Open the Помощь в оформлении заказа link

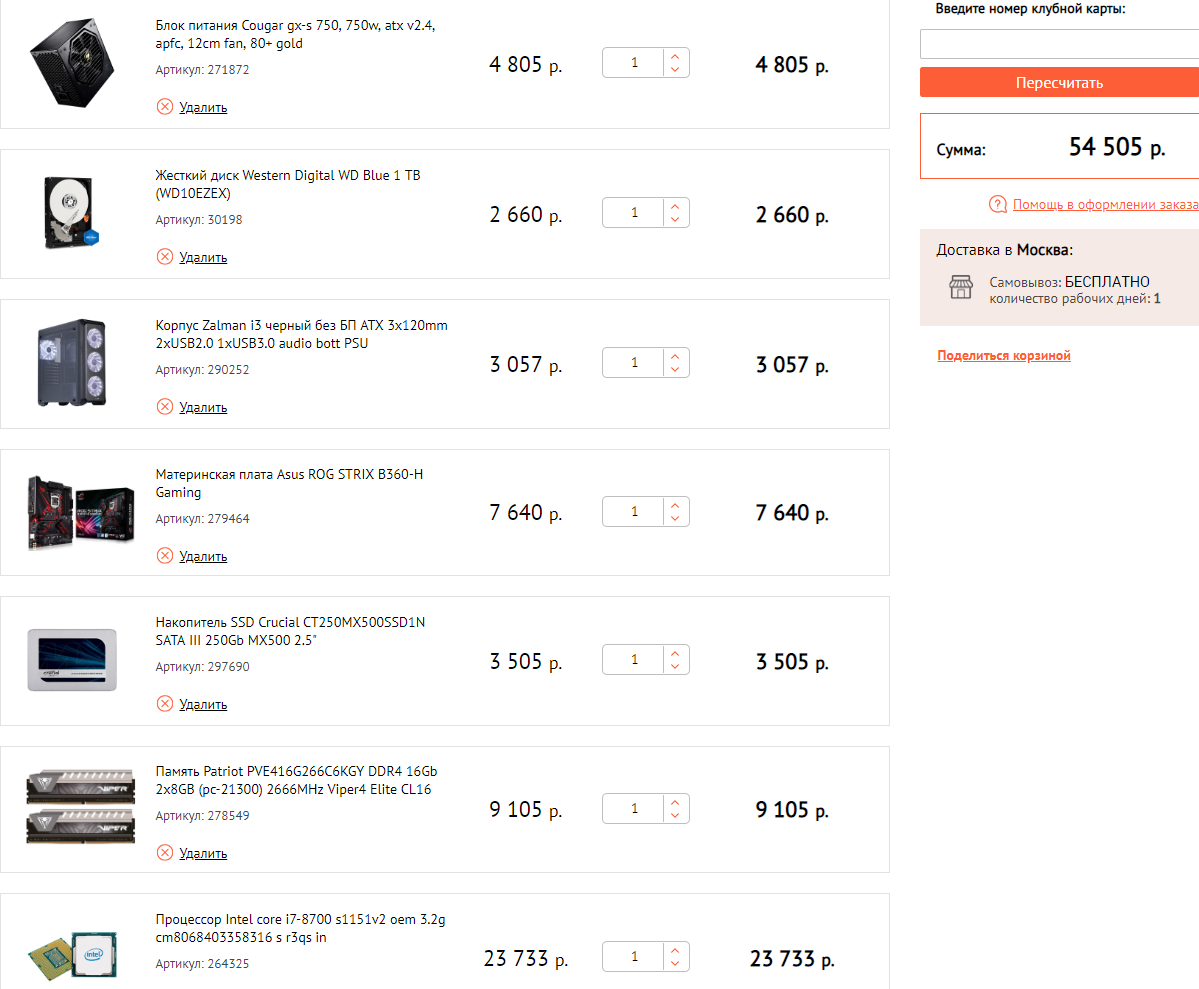tap(1105, 204)
